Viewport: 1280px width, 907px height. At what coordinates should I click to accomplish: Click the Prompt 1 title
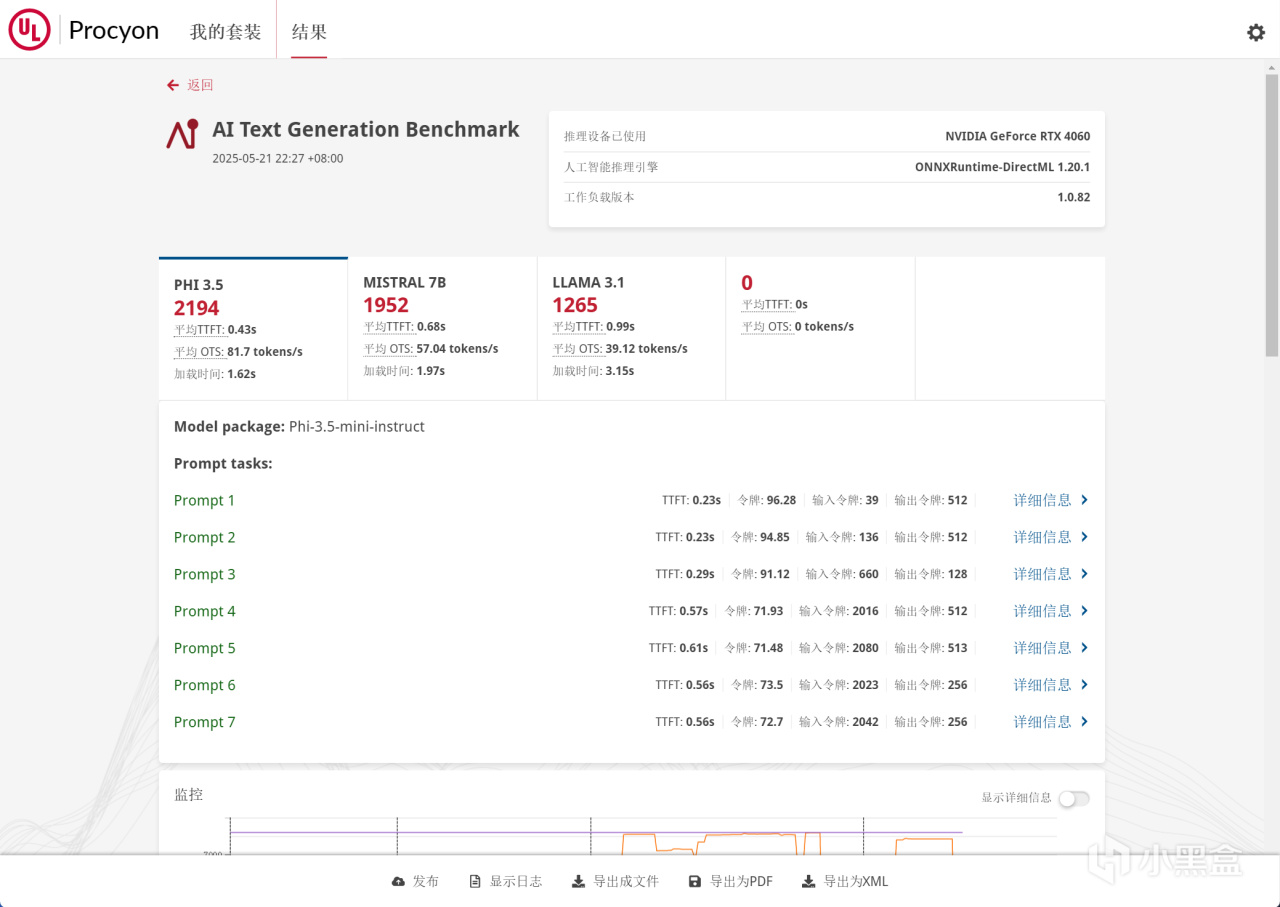204,500
